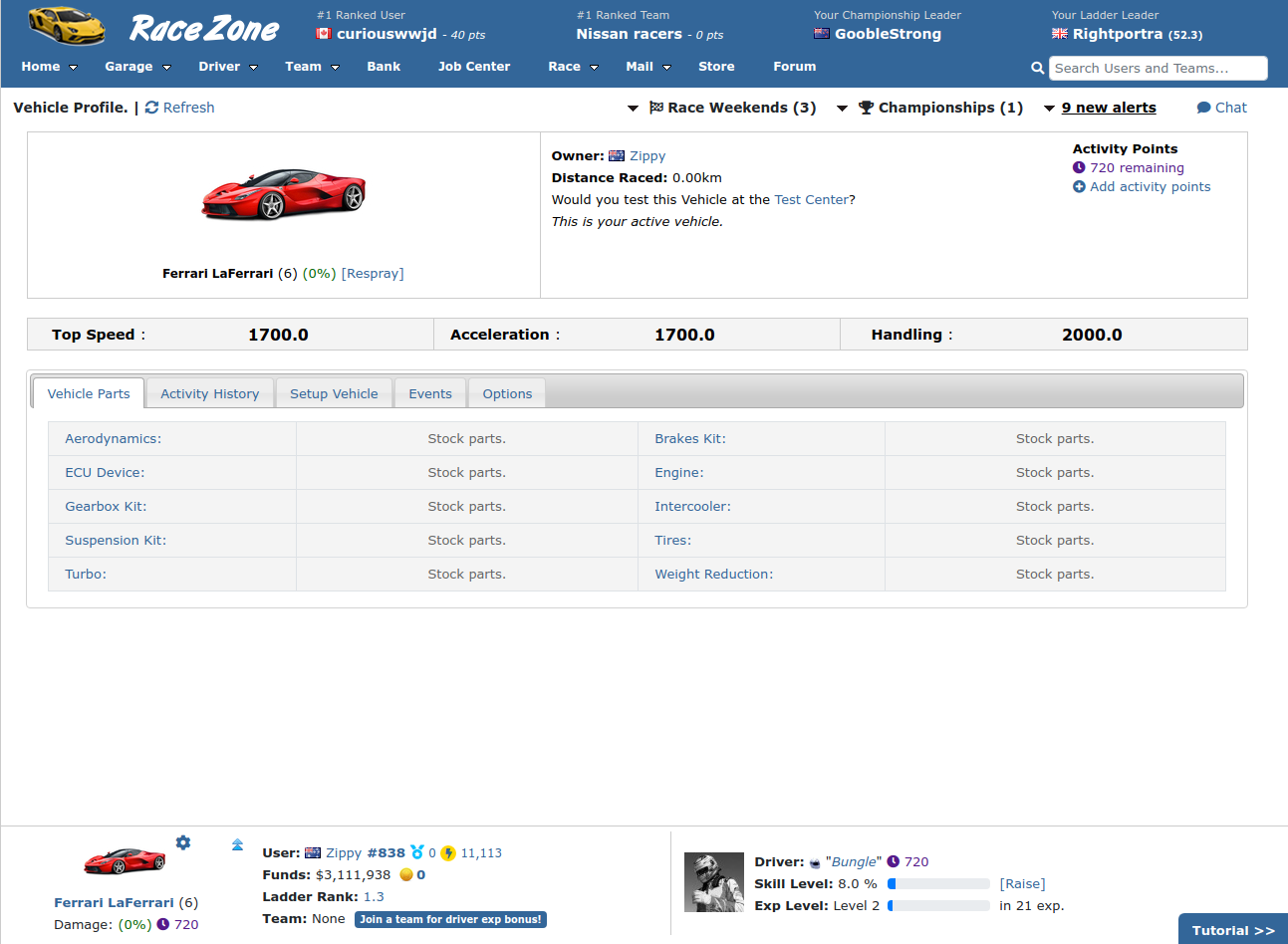Click the Refresh icon link
This screenshot has width=1288, height=944.
click(151, 108)
